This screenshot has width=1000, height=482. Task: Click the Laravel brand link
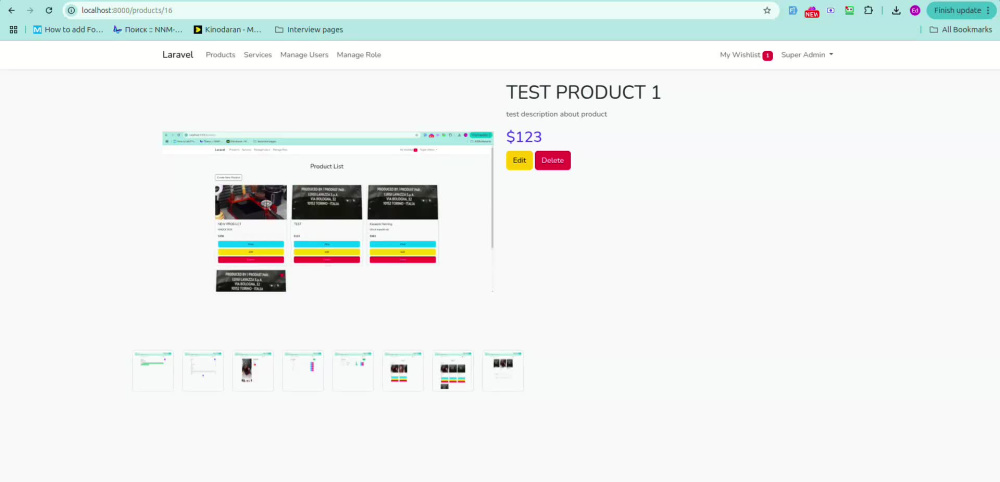(x=177, y=55)
